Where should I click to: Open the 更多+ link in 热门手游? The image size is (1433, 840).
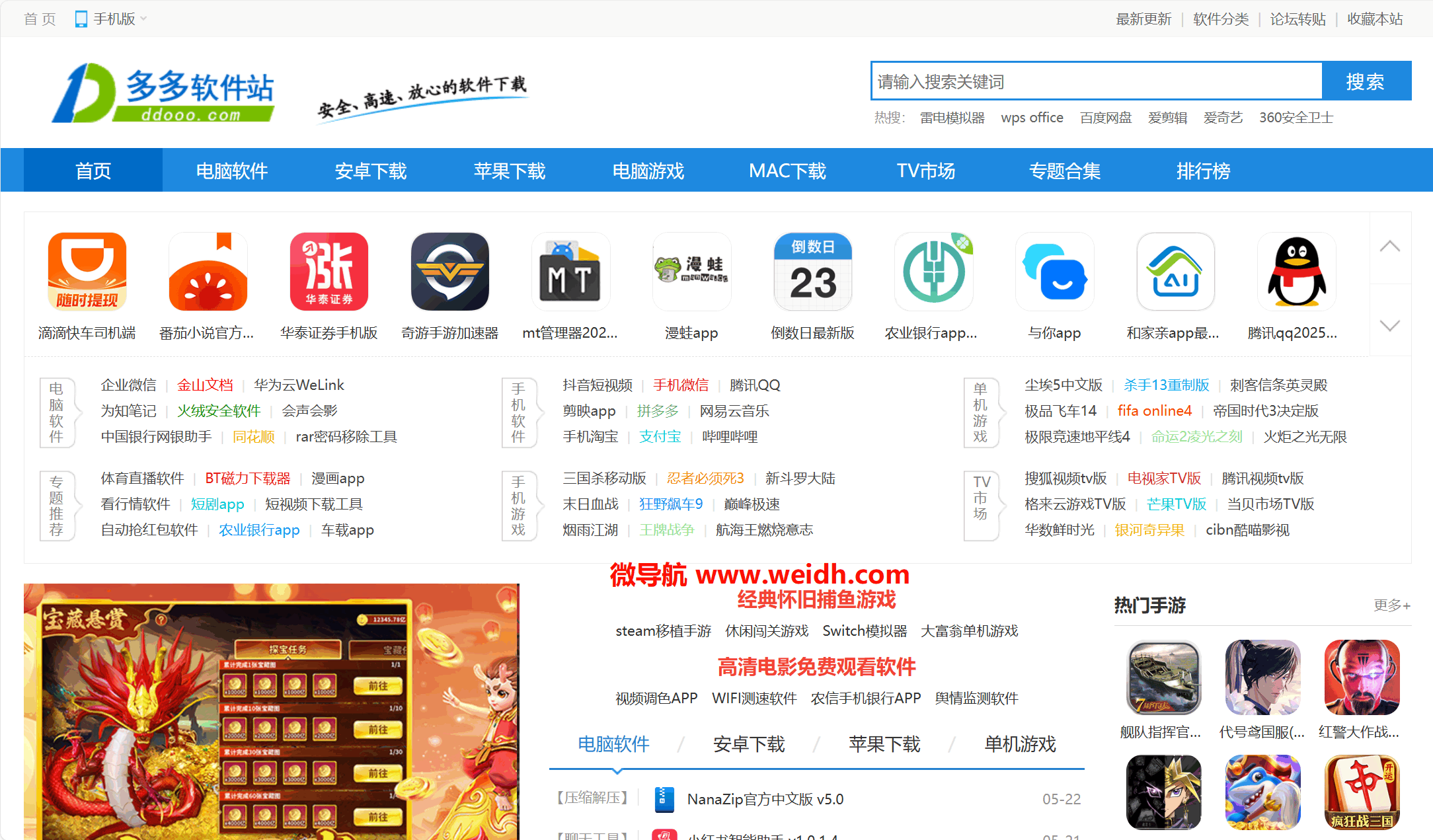click(x=1392, y=605)
